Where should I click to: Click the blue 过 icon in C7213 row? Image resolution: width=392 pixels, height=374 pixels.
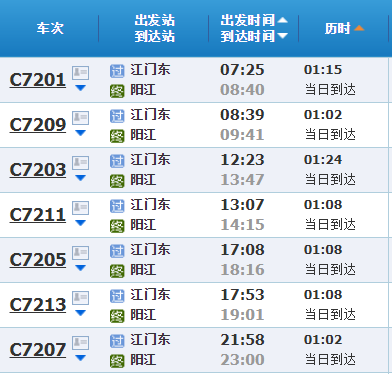pos(117,296)
